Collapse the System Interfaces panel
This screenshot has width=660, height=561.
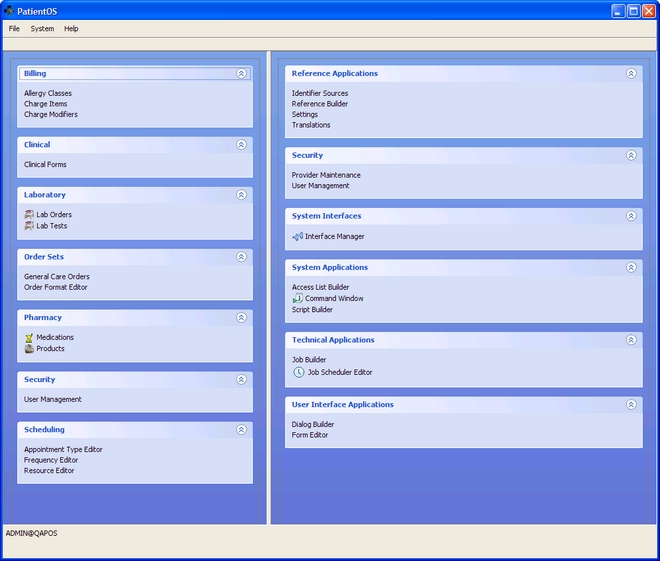(631, 216)
